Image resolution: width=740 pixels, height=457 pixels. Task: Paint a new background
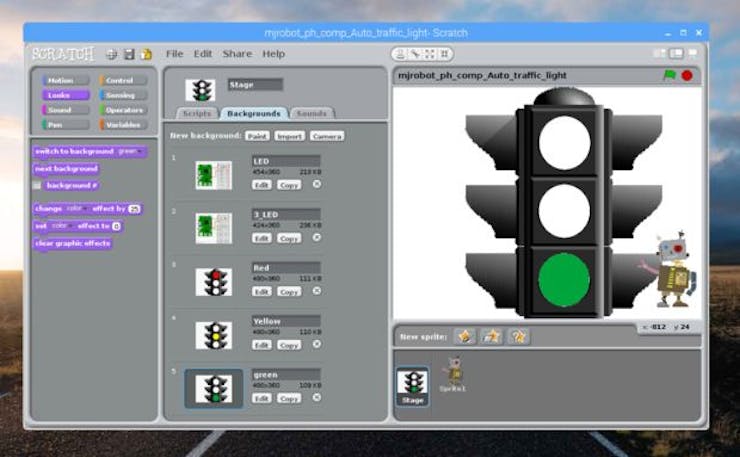pyautogui.click(x=257, y=136)
